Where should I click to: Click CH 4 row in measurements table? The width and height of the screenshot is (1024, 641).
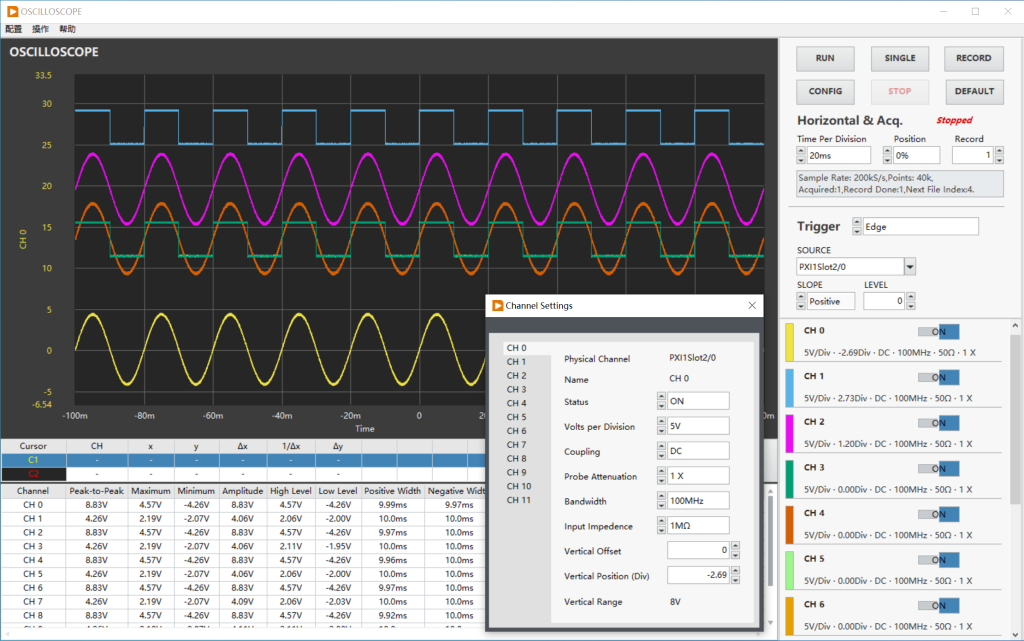pyautogui.click(x=243, y=560)
